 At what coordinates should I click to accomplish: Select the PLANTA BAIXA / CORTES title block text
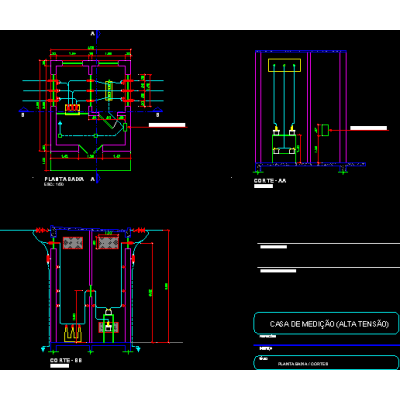(x=303, y=364)
